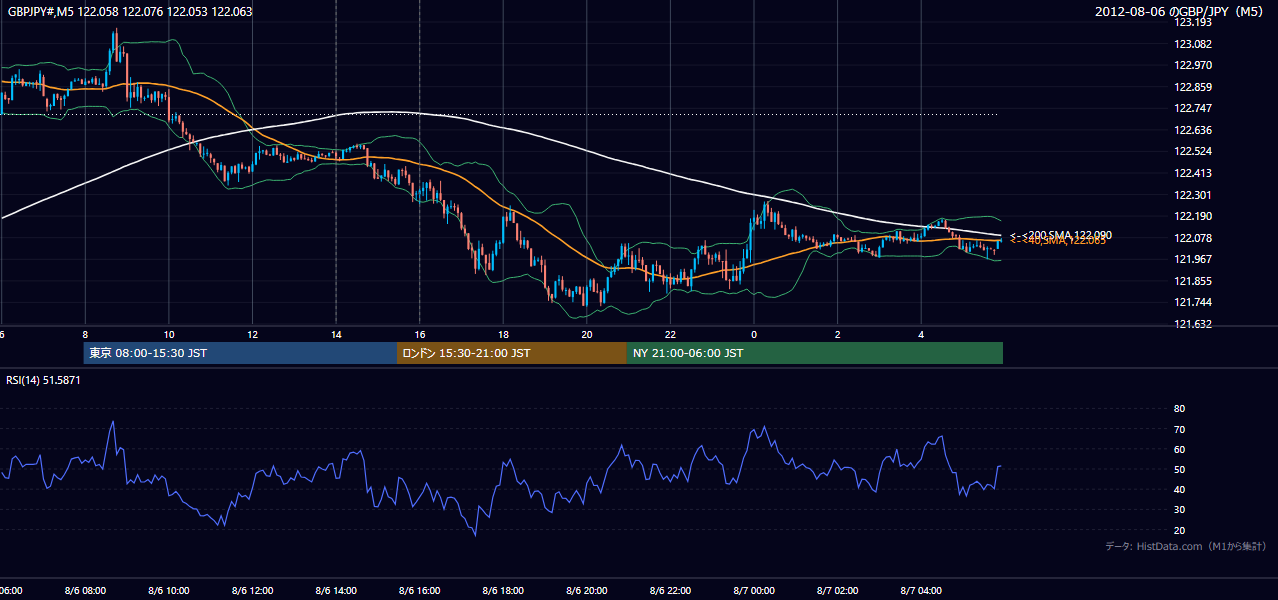The image size is (1278, 600).
Task: Click the 8/6 10:00 date label
Action: coord(169,591)
